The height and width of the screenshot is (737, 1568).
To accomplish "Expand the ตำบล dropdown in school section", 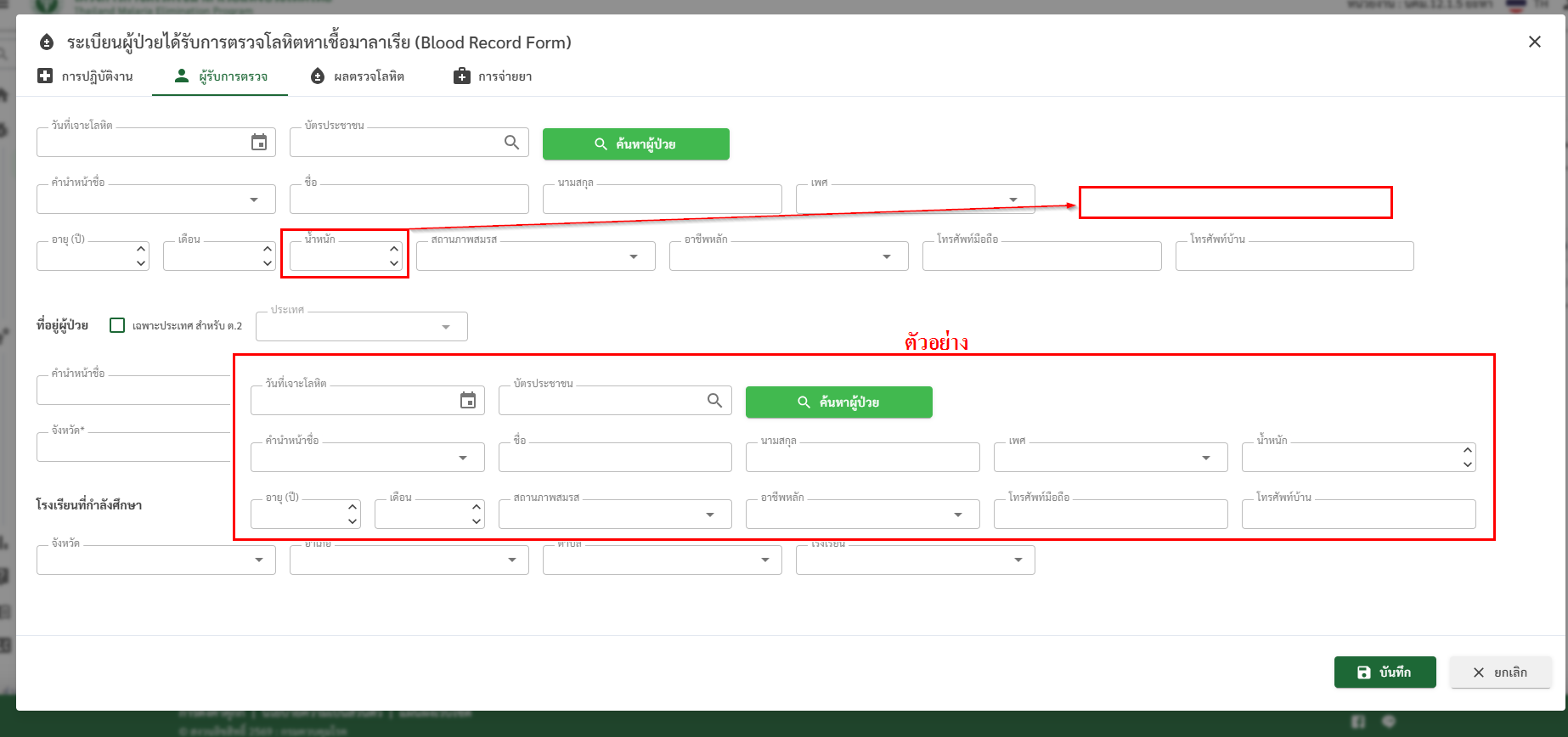I will [x=764, y=560].
